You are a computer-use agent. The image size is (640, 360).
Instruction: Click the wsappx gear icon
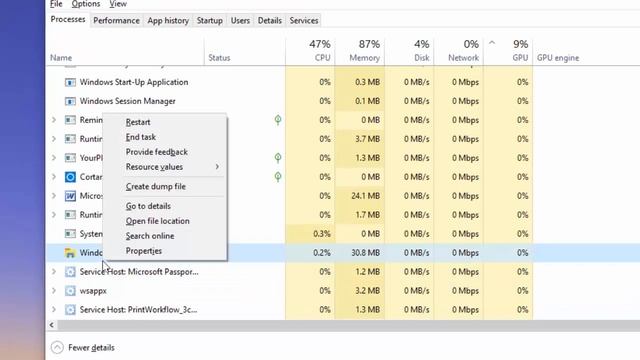(x=70, y=291)
